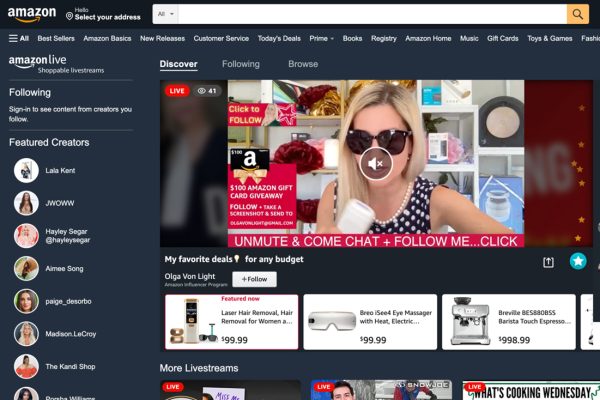Click the viewer count eye icon
The width and height of the screenshot is (600, 400).
pyautogui.click(x=202, y=91)
